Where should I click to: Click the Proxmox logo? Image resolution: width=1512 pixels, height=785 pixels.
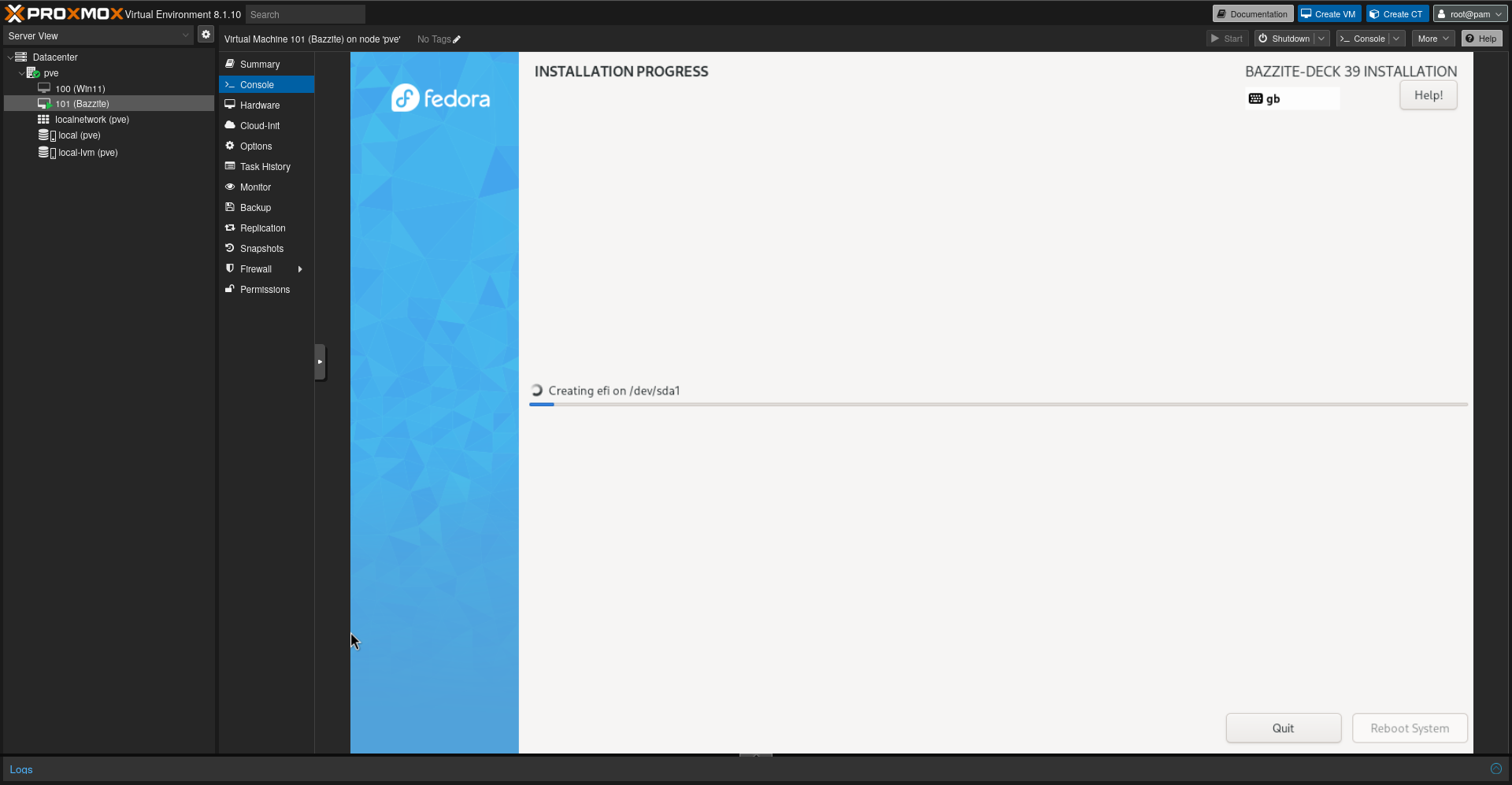[64, 14]
